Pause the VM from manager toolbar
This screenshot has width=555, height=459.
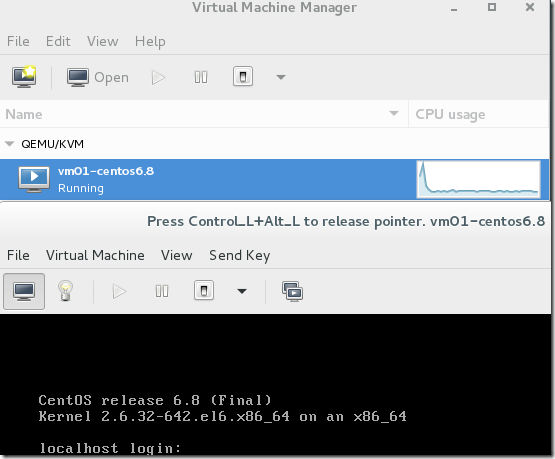pyautogui.click(x=201, y=77)
